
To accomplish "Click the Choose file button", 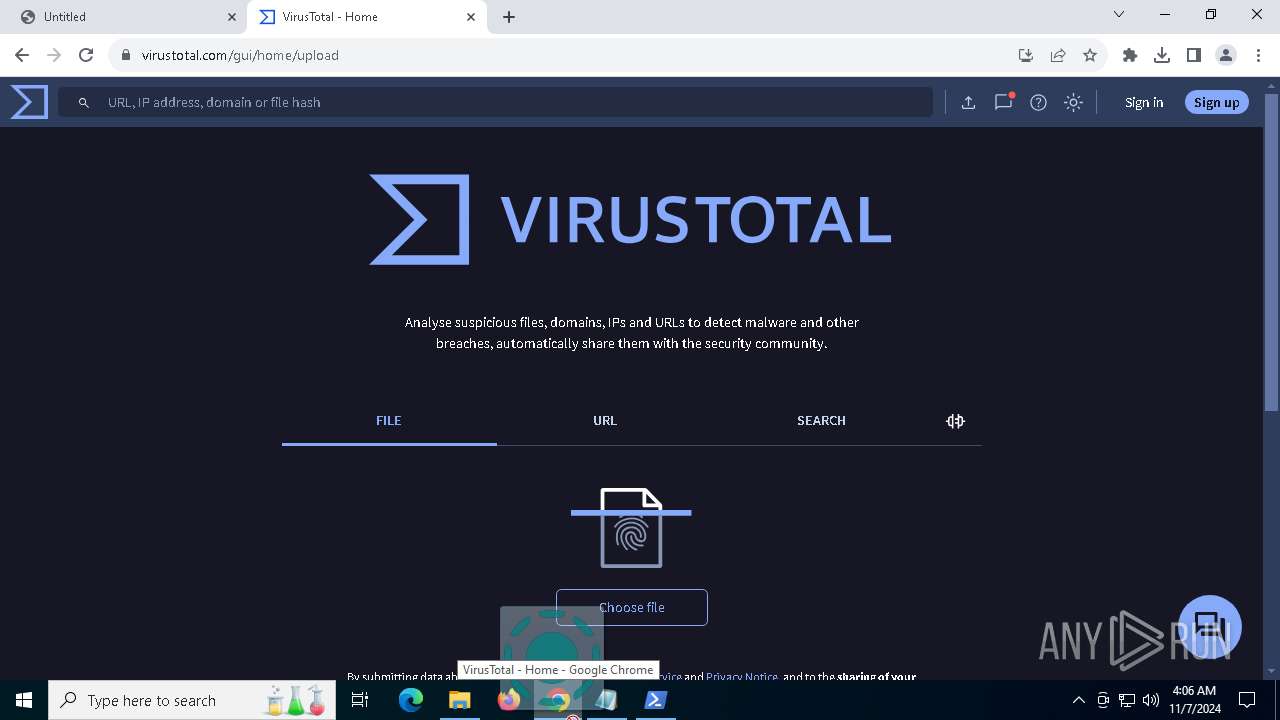I will pyautogui.click(x=632, y=607).
